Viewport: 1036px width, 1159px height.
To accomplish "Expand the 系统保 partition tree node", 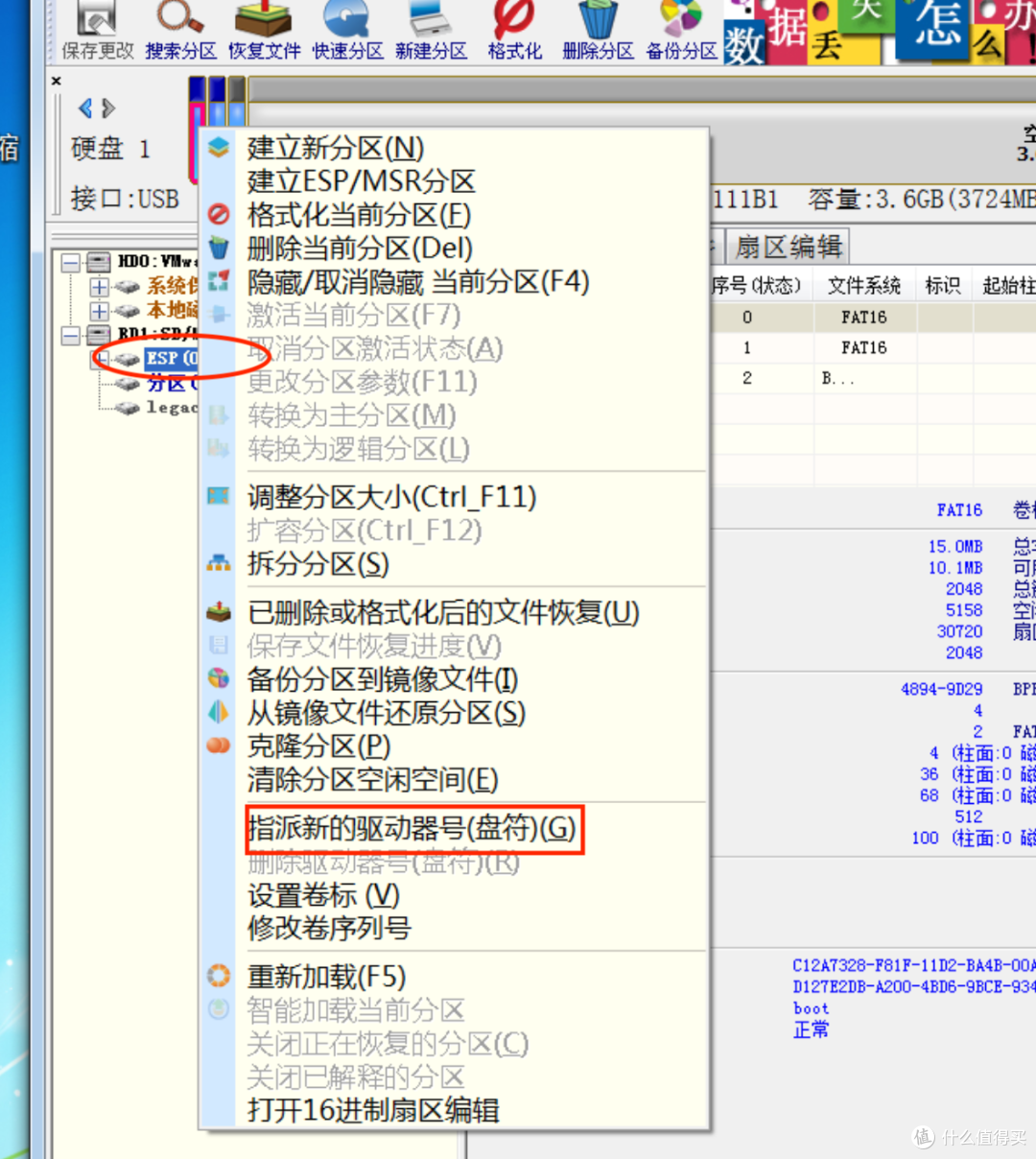I will (99, 286).
